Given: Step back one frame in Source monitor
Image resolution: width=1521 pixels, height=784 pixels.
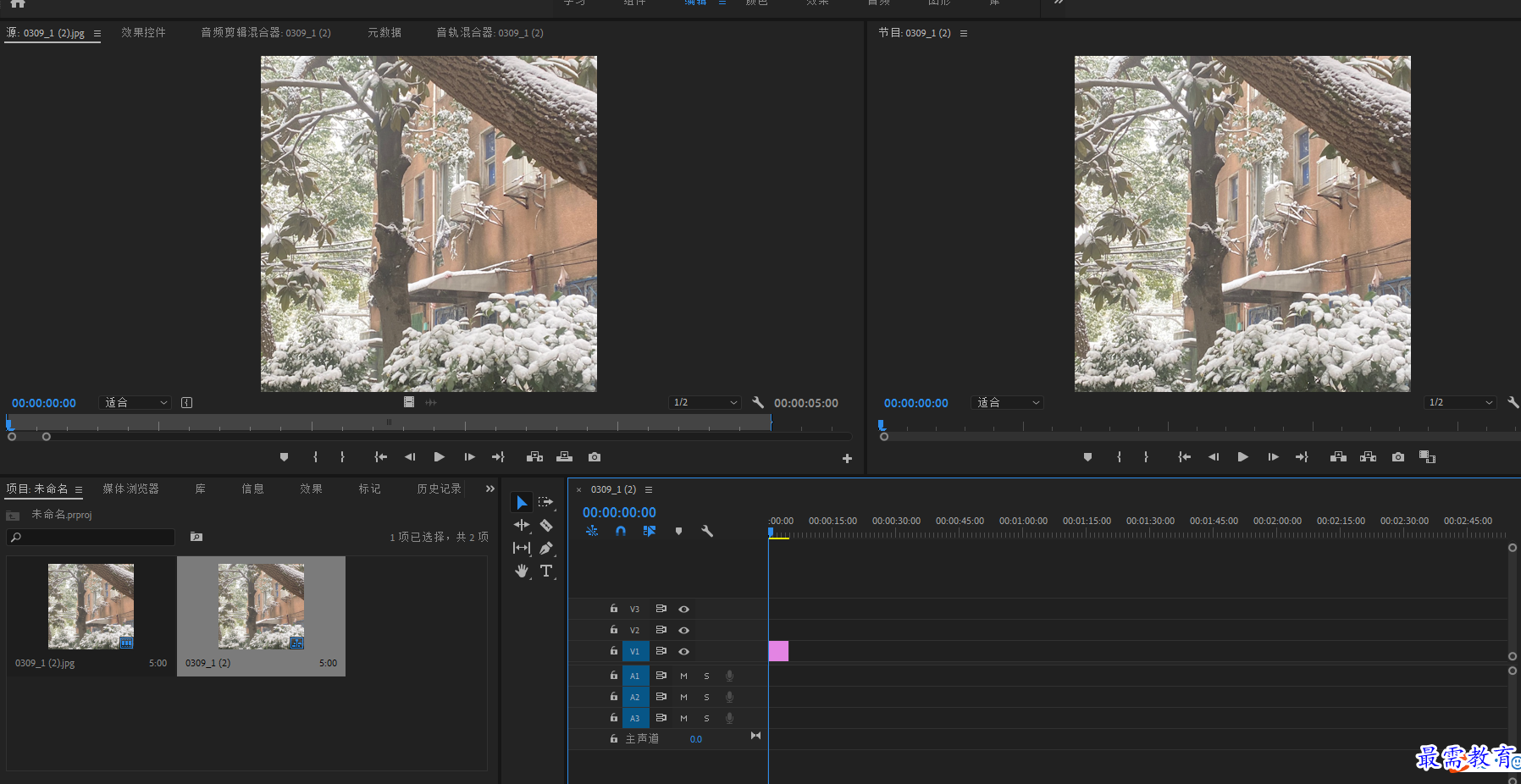Looking at the screenshot, I should (410, 457).
